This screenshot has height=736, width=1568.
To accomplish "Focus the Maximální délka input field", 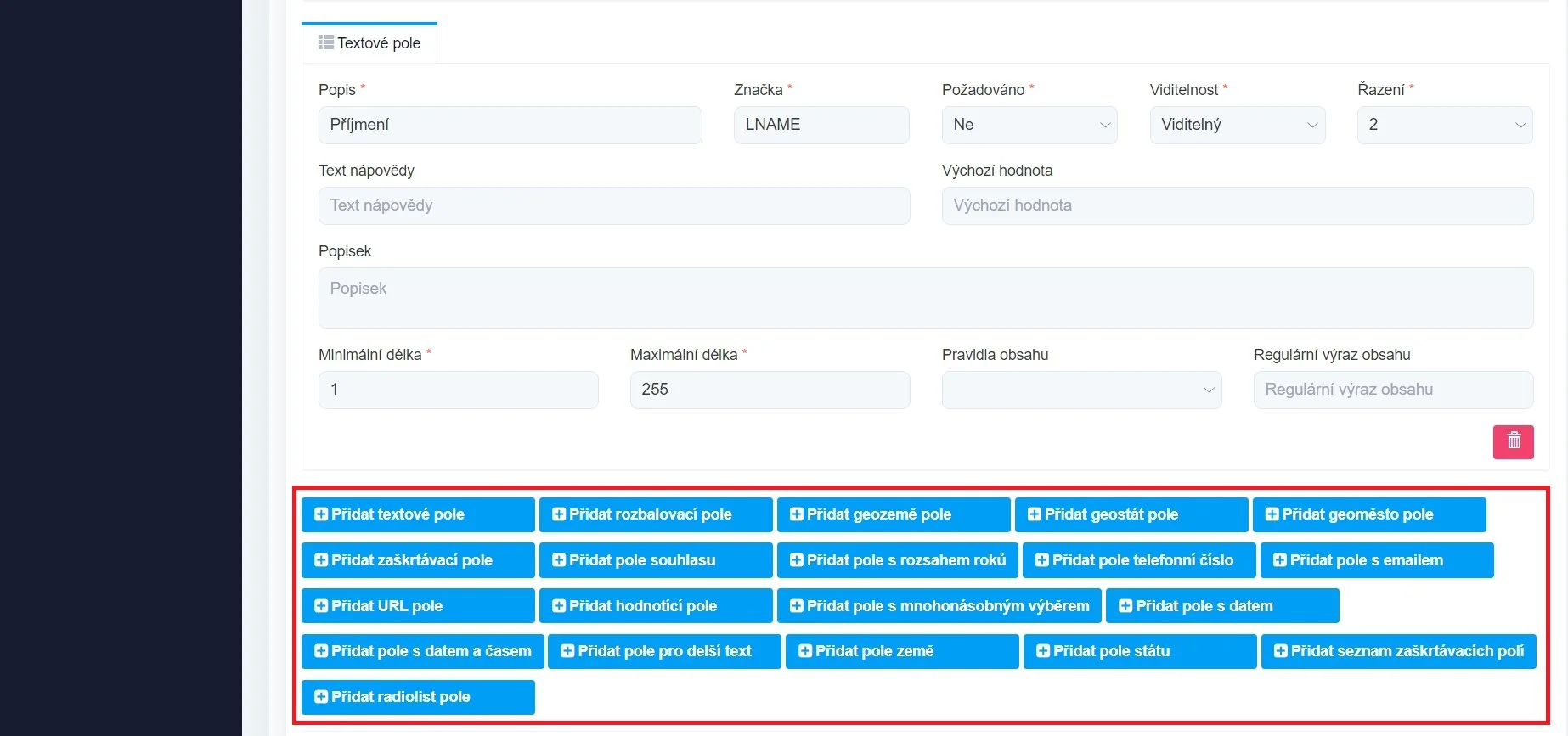I will pos(770,390).
